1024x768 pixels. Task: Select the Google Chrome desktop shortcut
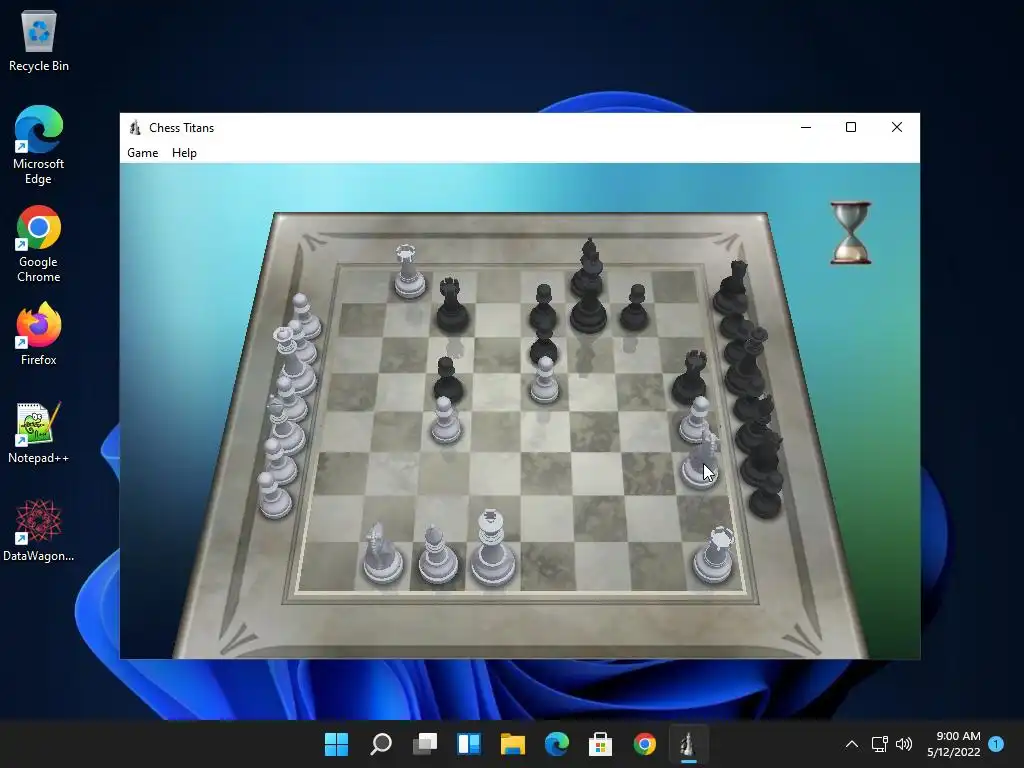point(39,244)
